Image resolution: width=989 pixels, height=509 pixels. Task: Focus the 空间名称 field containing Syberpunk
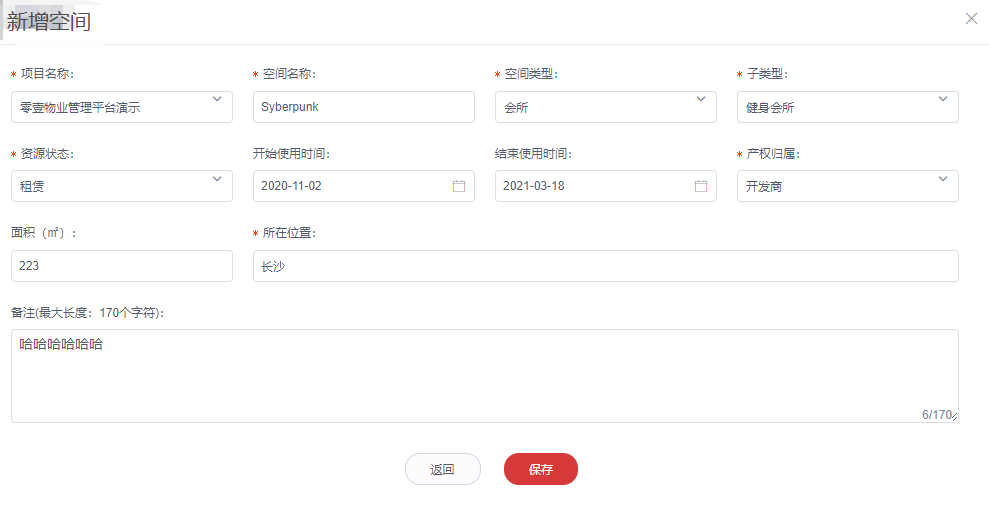363,107
